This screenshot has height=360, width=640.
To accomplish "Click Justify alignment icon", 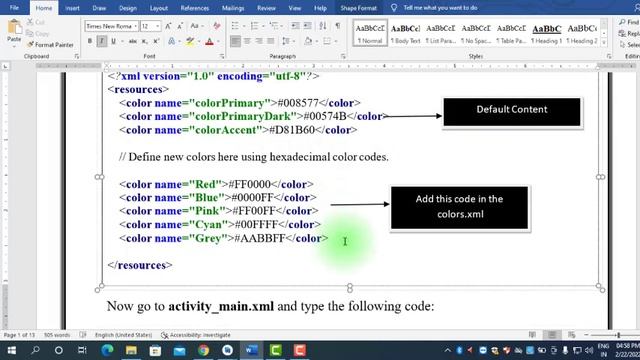I will (271, 41).
